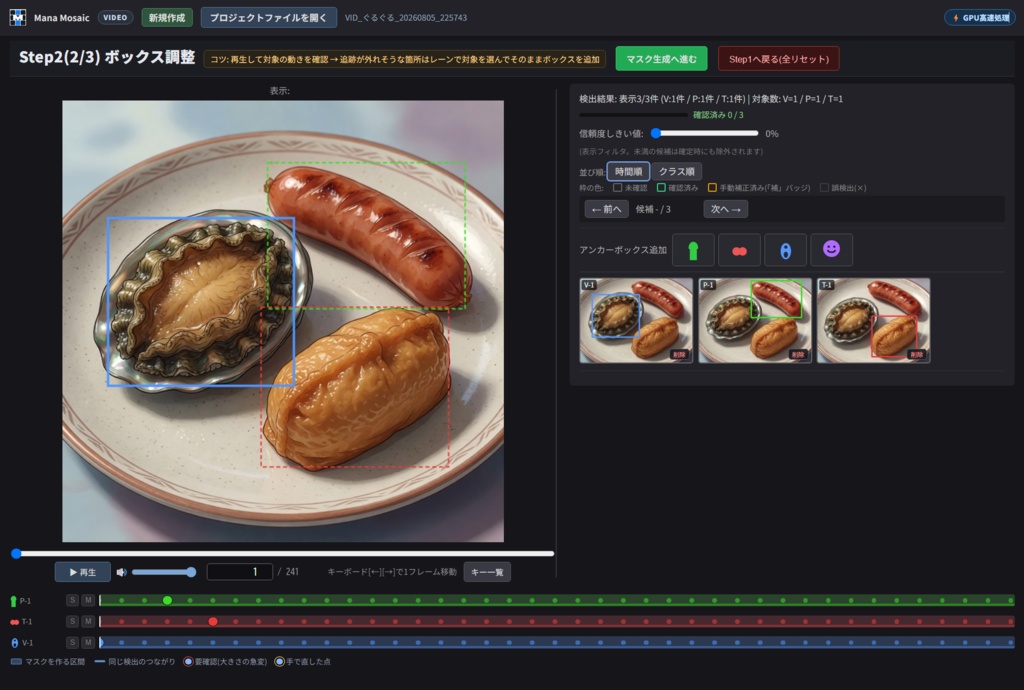Delete the P-1 detection via 削除

click(798, 354)
